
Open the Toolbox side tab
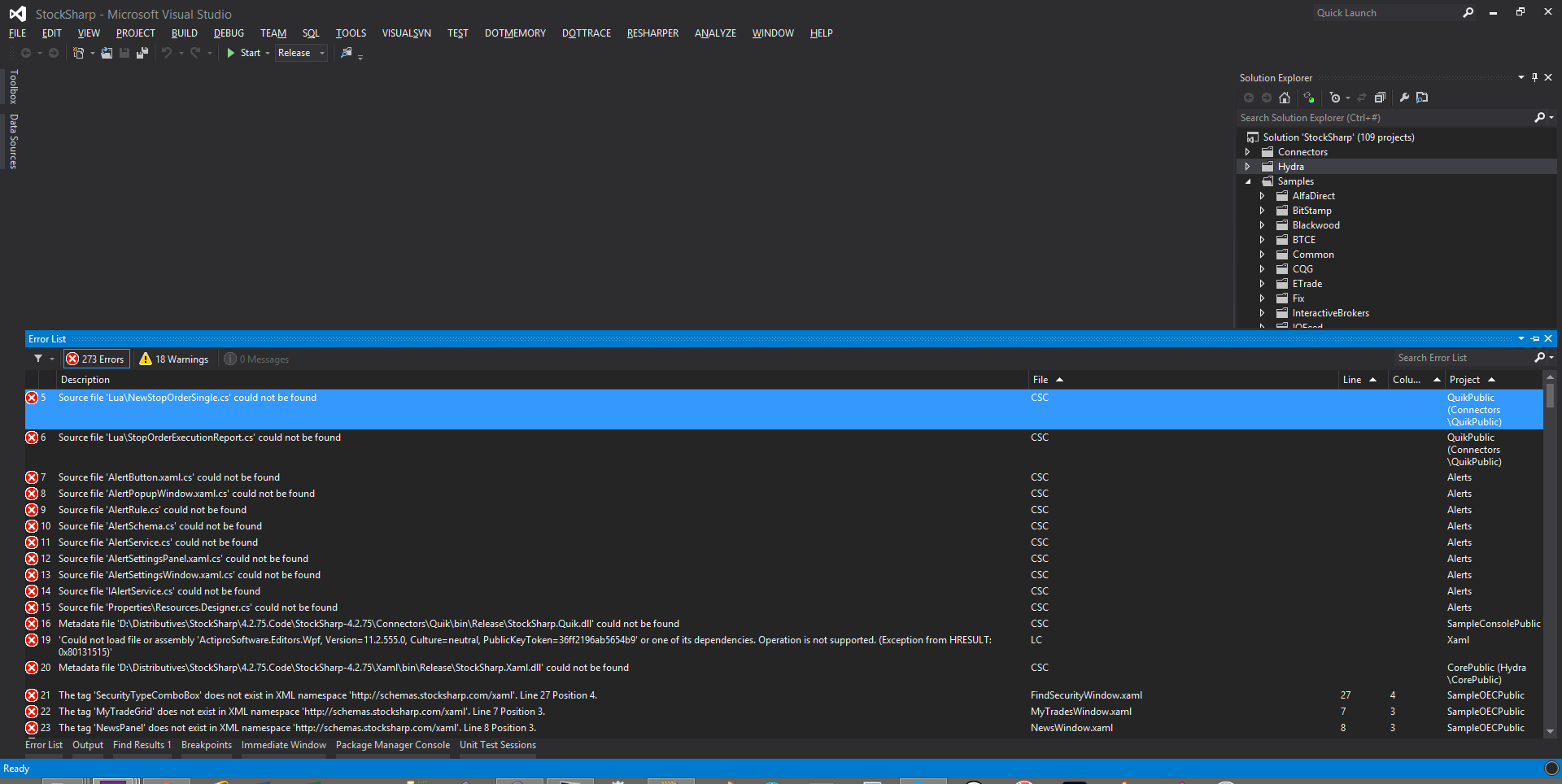(13, 87)
